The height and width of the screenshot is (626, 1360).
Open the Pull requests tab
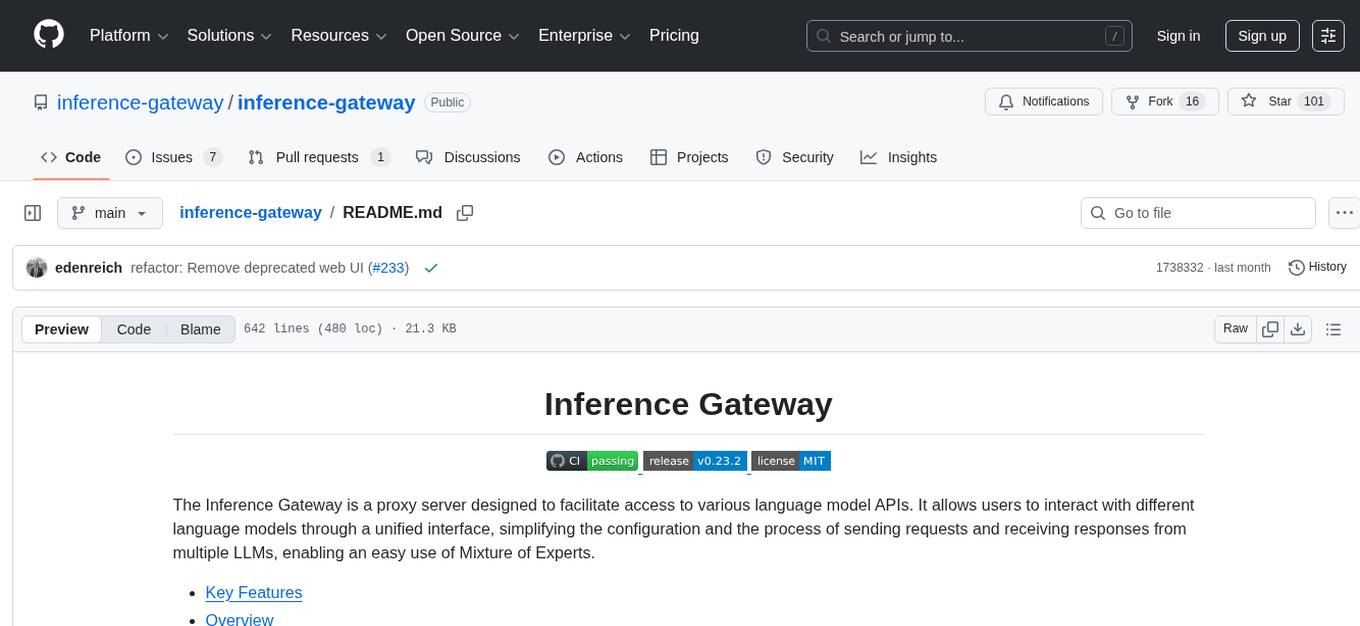click(317, 157)
